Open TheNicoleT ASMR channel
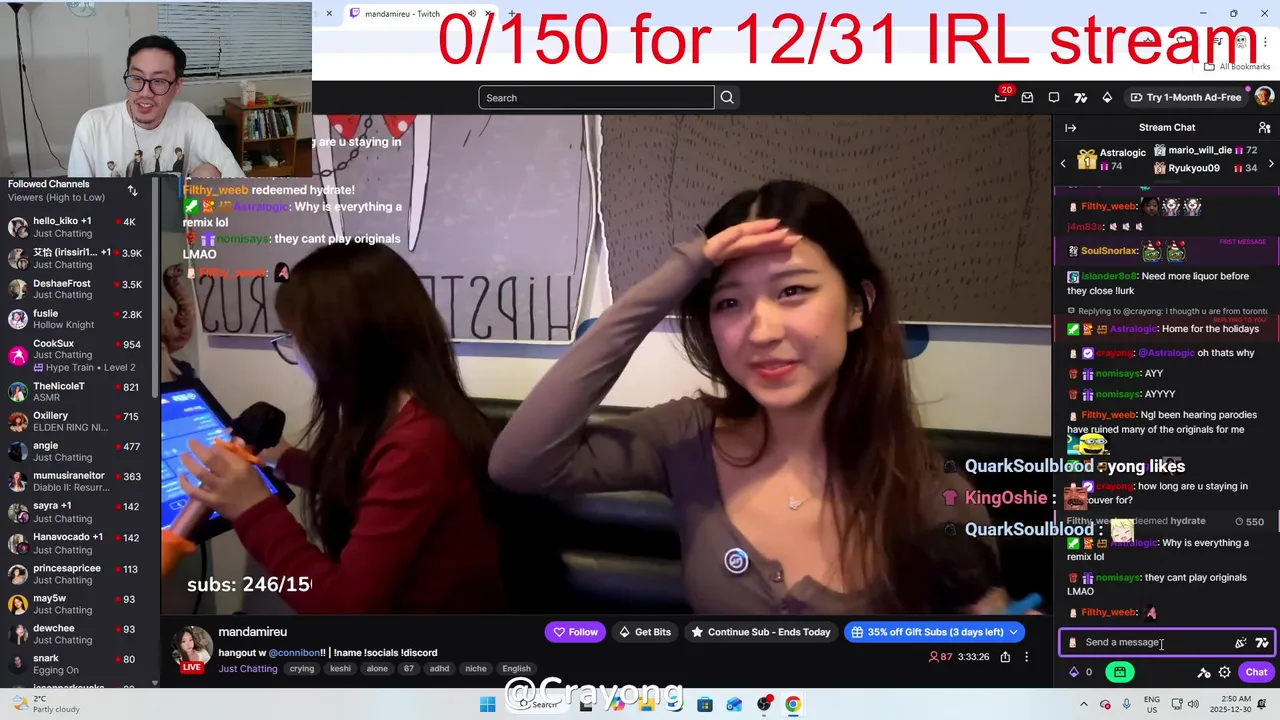This screenshot has height=720, width=1280. (80, 391)
